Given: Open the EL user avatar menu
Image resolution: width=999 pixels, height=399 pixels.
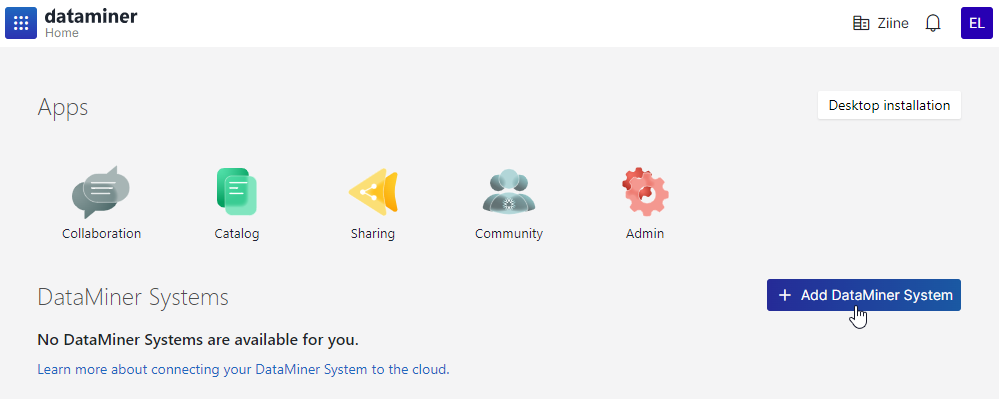Looking at the screenshot, I should (x=977, y=23).
